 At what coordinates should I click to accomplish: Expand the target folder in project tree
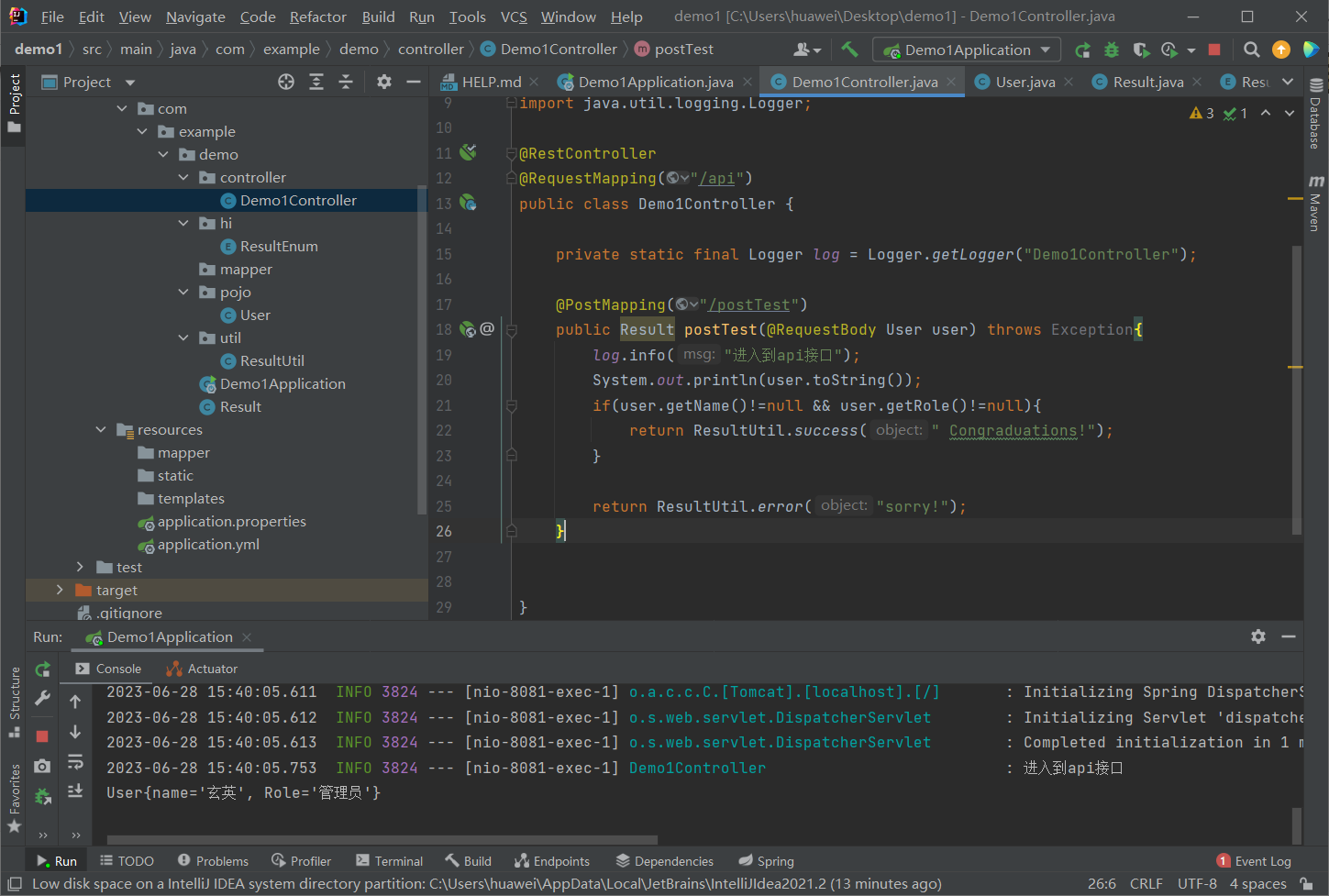[61, 590]
